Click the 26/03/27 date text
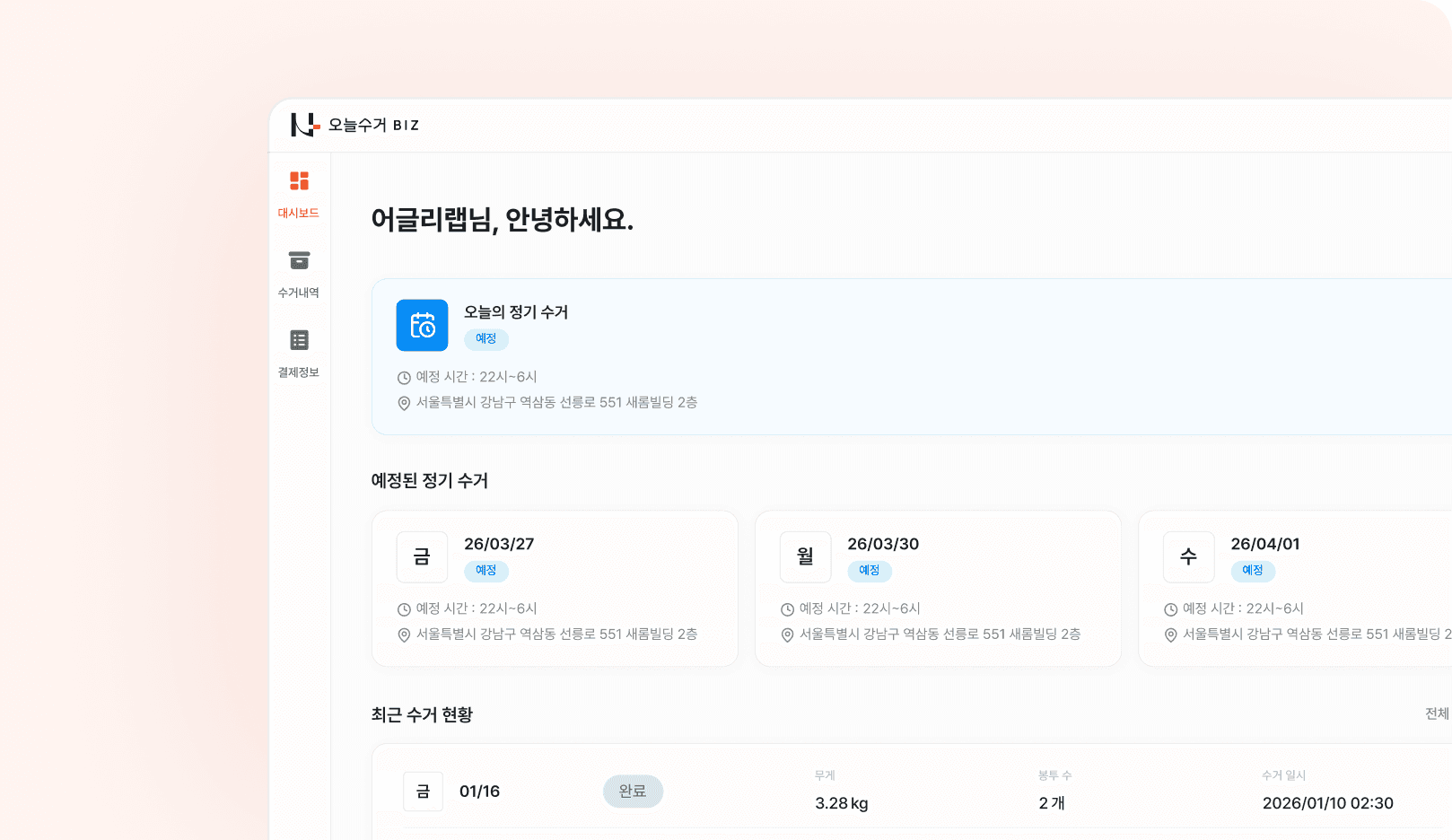 [x=499, y=544]
